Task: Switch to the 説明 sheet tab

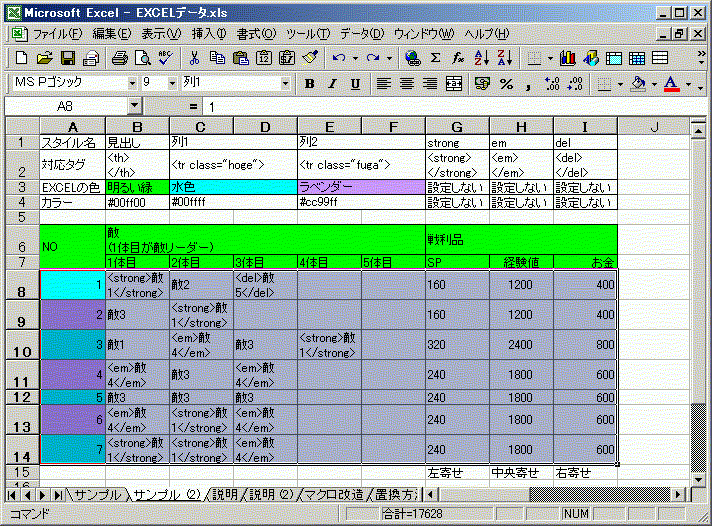Action: 224,495
